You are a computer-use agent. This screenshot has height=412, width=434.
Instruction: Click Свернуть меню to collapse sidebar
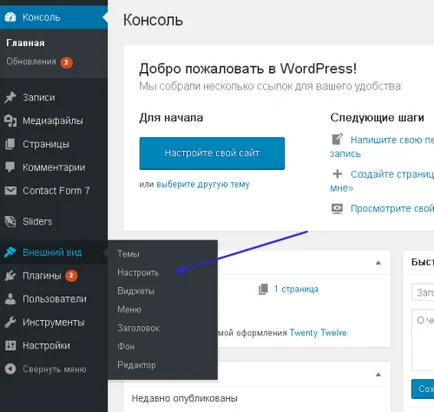54,369
